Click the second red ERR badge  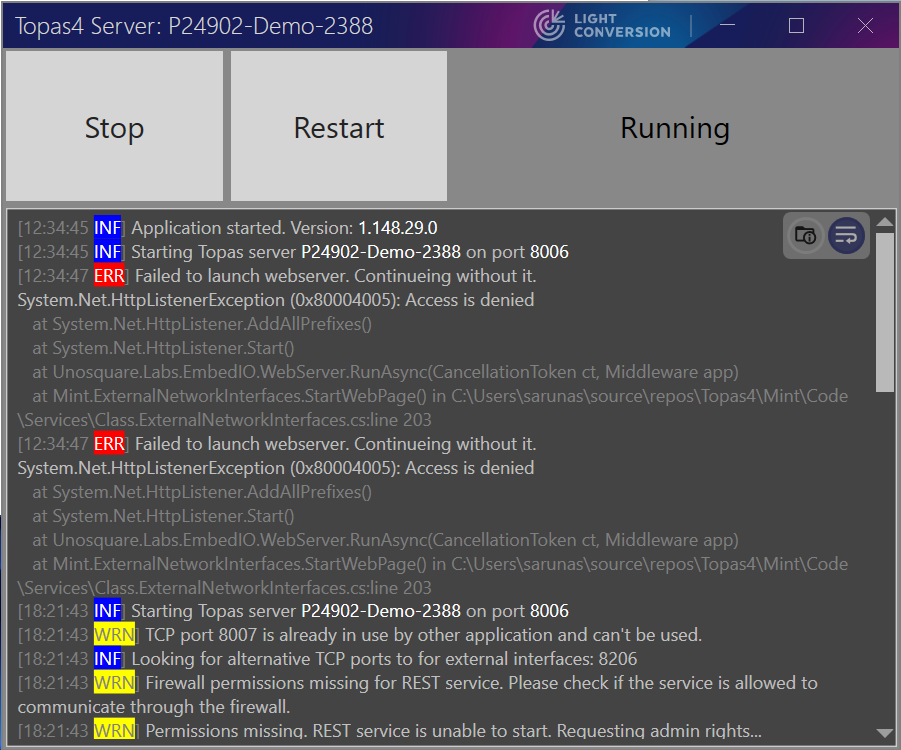[x=109, y=444]
